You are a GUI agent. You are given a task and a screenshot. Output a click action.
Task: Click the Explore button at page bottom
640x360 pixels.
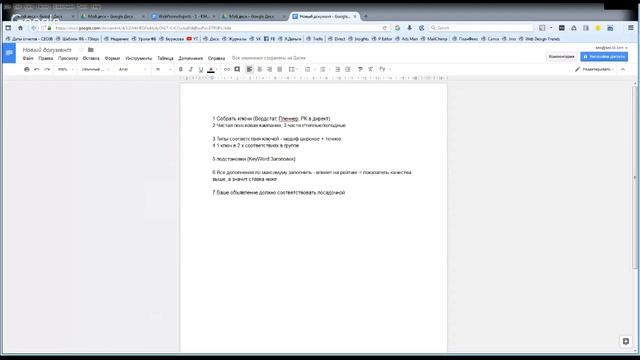click(626, 341)
